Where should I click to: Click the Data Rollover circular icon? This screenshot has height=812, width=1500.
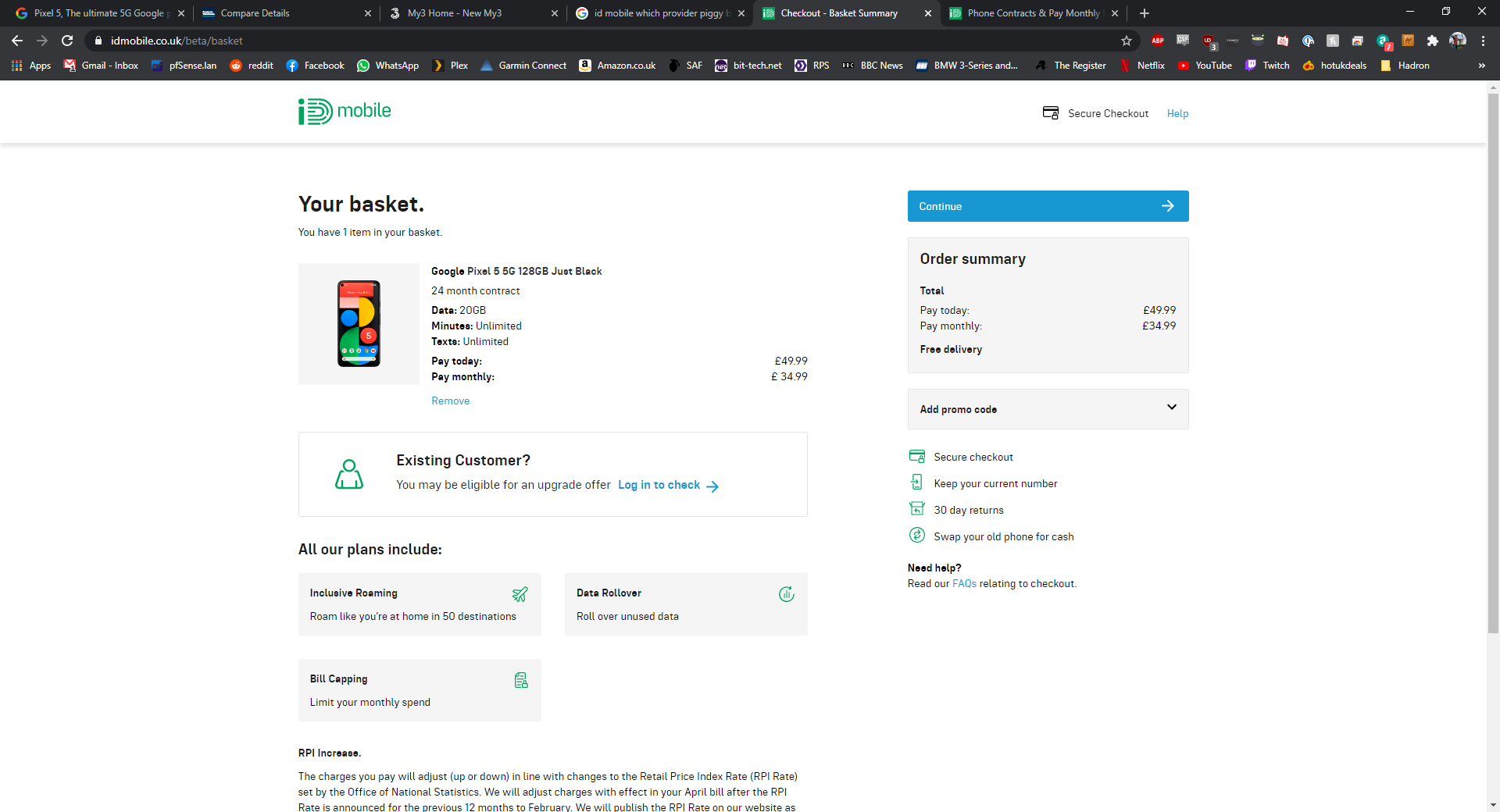[787, 594]
